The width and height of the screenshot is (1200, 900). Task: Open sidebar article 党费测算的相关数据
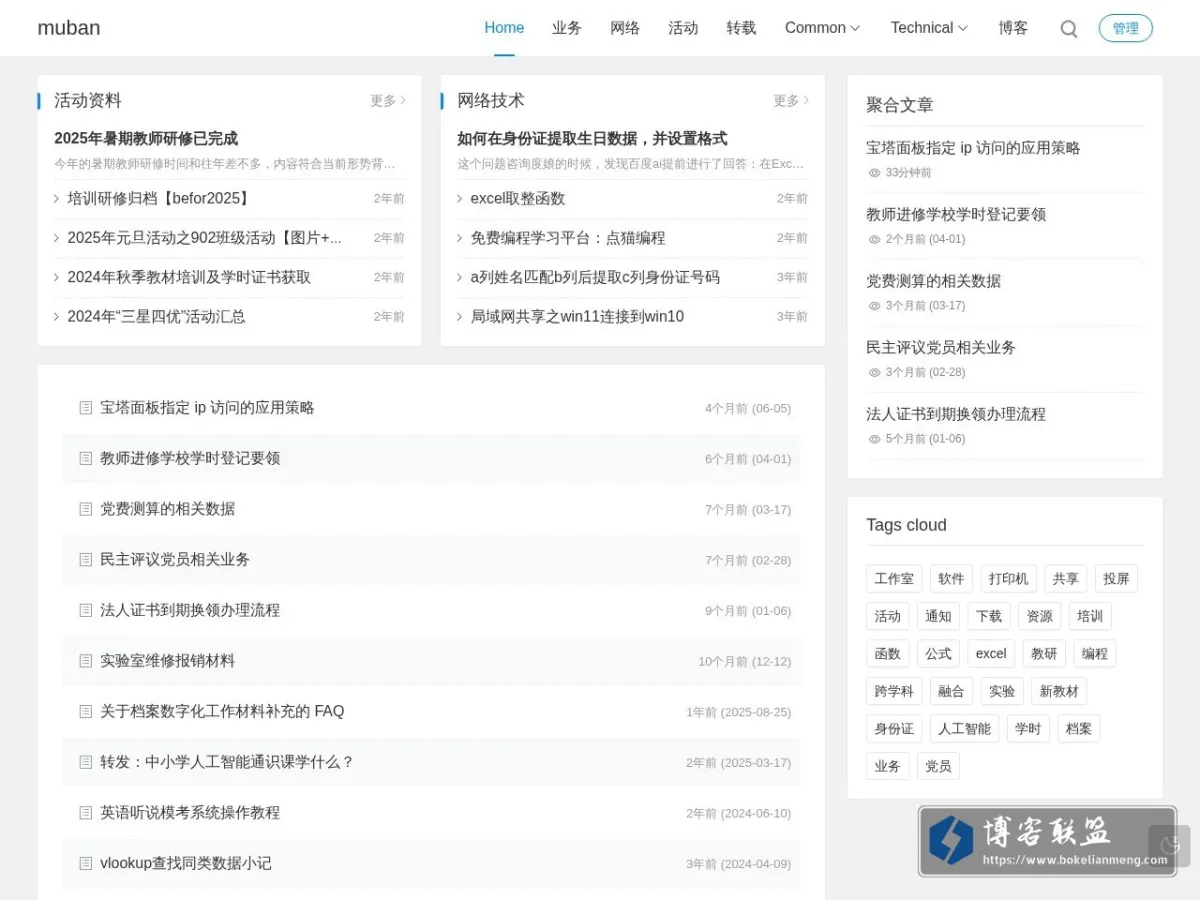(933, 281)
